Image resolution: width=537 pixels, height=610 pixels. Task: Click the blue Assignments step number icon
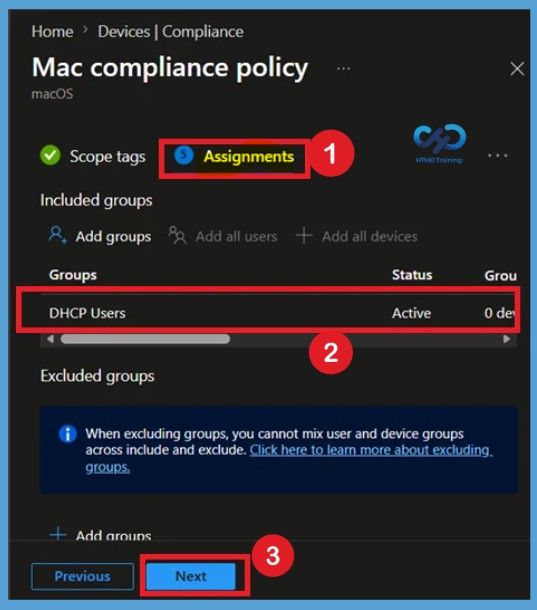pyautogui.click(x=184, y=155)
